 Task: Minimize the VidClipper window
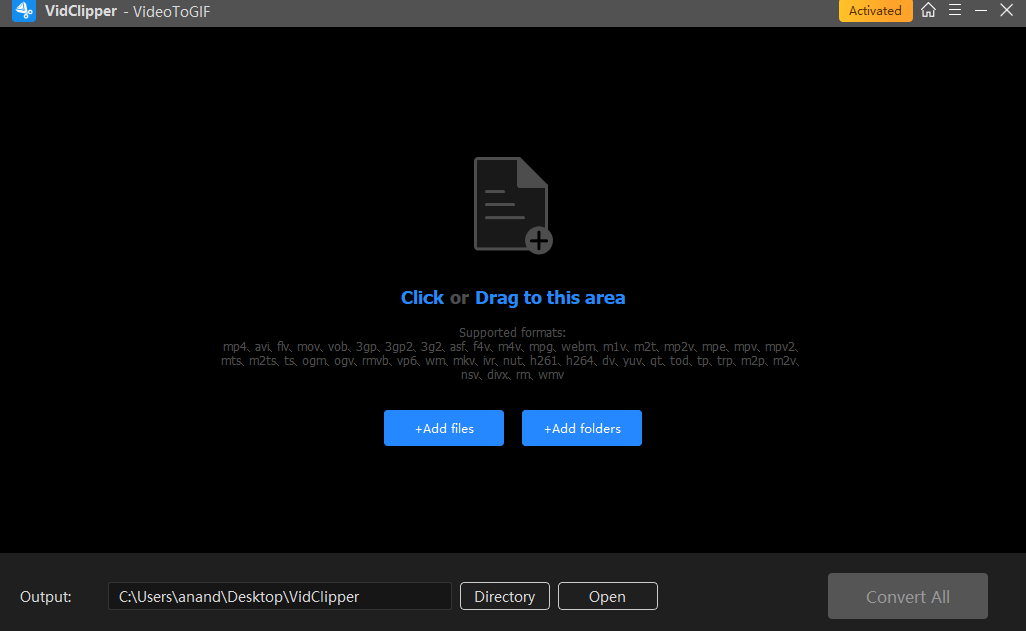pyautogui.click(x=981, y=11)
